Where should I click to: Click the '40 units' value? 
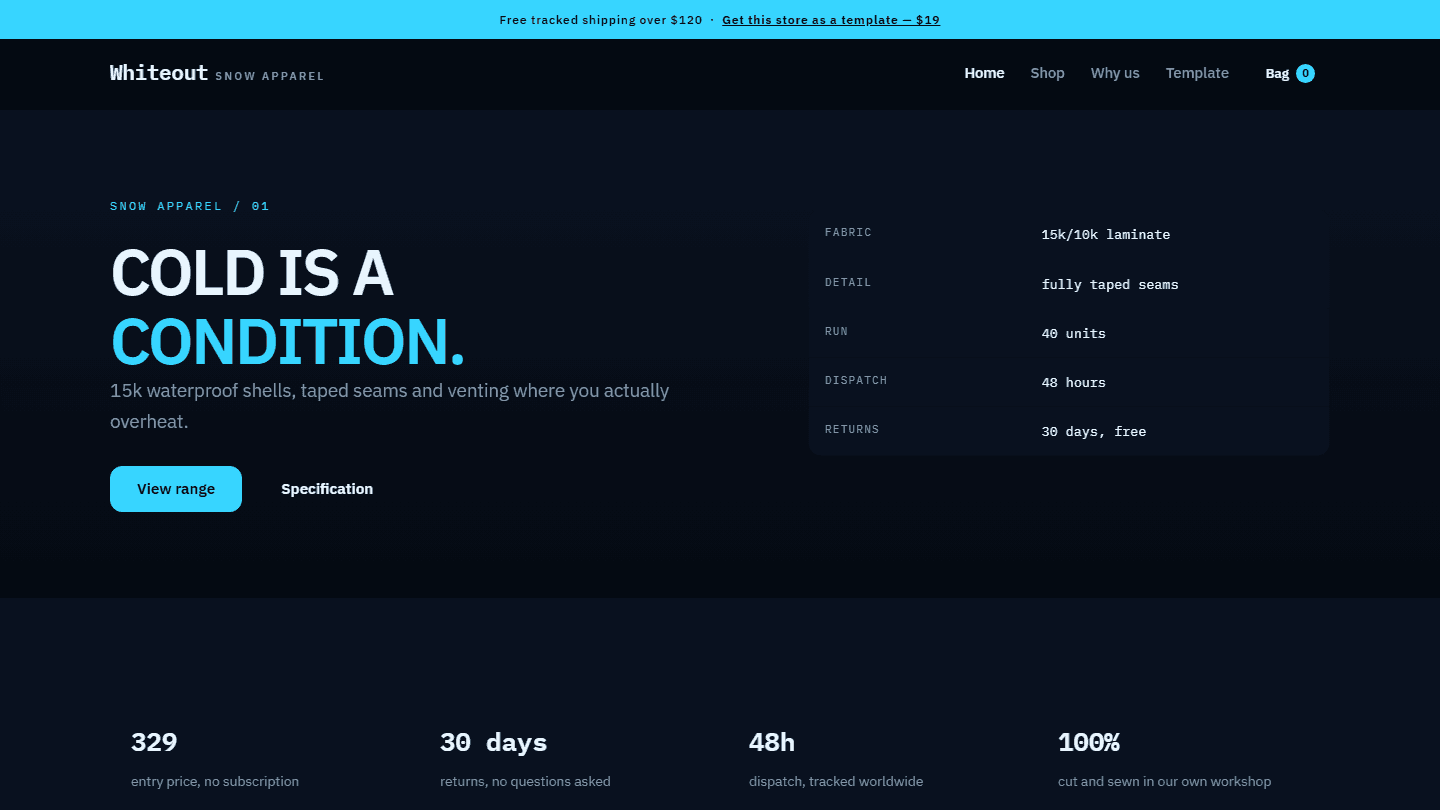point(1074,334)
